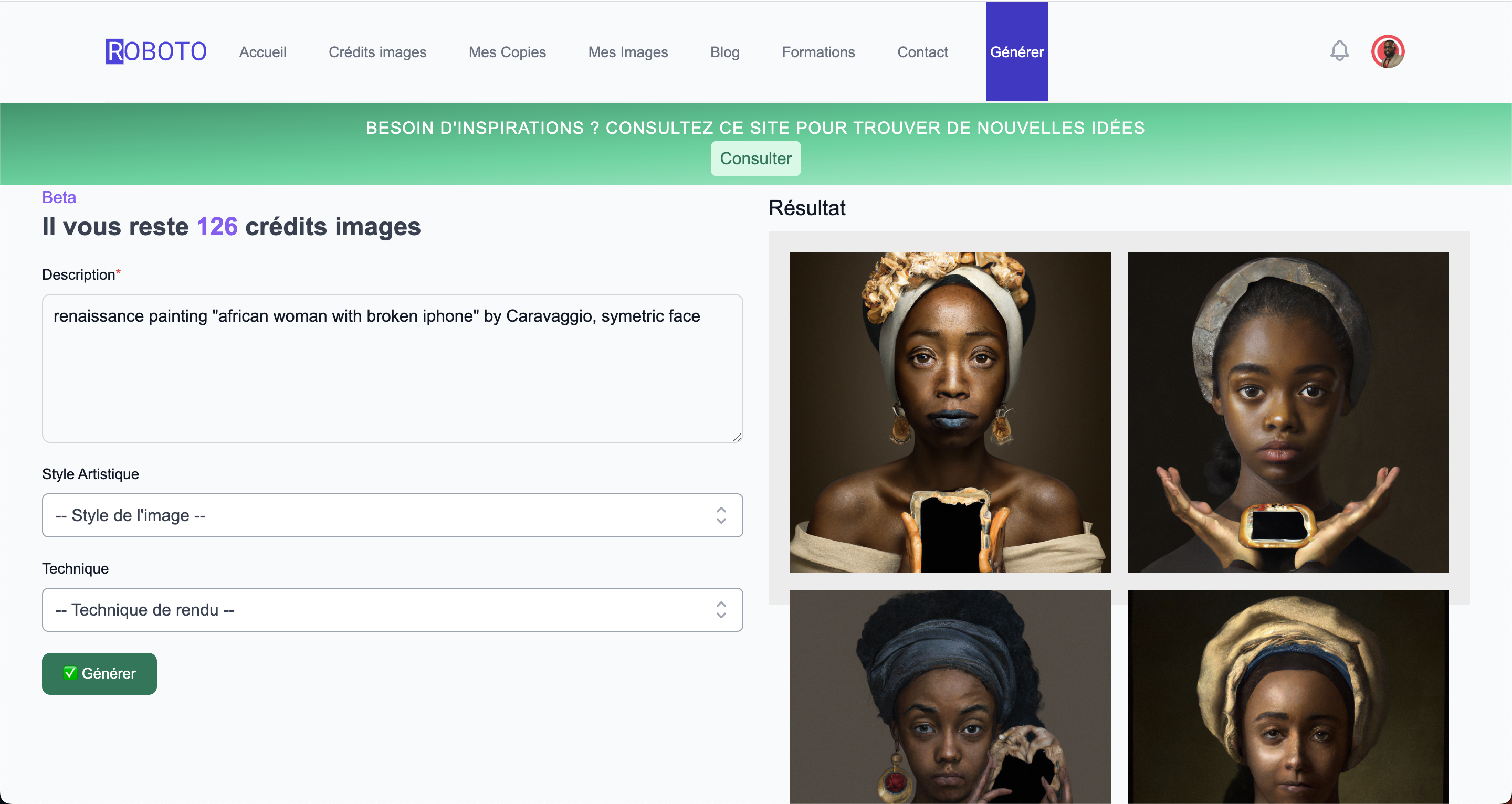Expand the Style de l'image dropdown
The image size is (1512, 804).
(x=392, y=515)
